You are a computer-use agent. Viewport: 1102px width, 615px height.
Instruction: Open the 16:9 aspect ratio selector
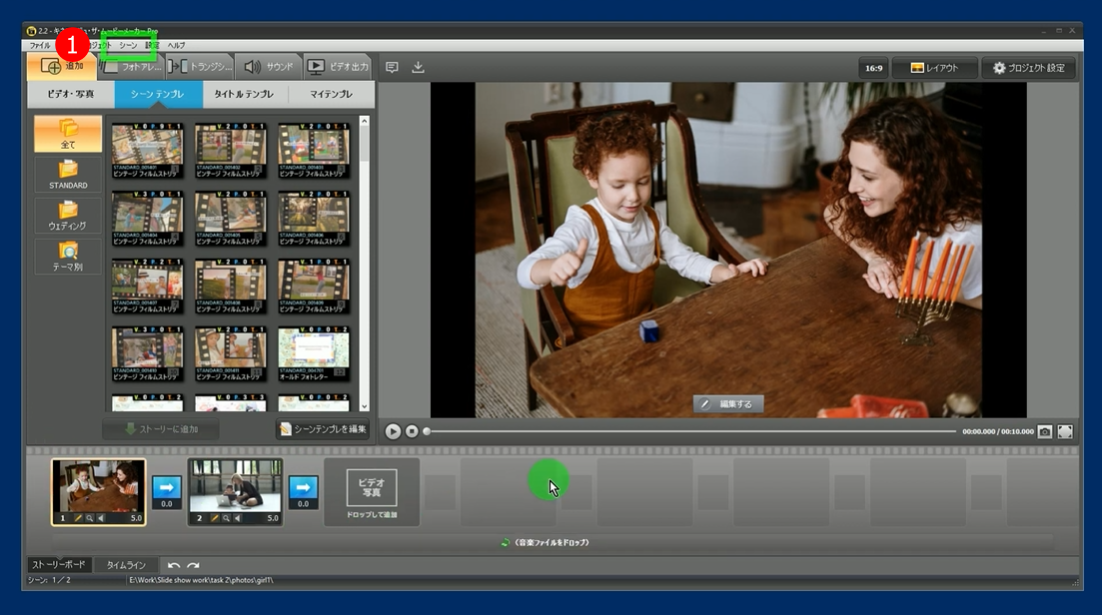tap(873, 68)
